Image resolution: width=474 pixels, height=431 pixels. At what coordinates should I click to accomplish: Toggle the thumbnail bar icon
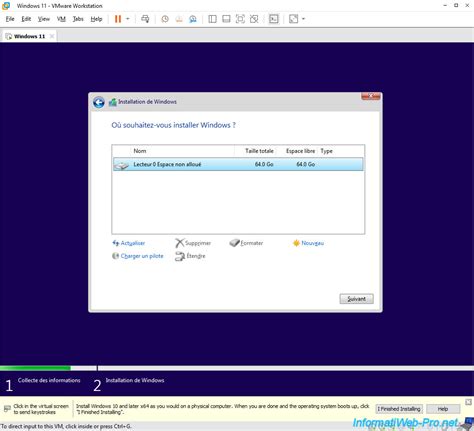[226, 19]
